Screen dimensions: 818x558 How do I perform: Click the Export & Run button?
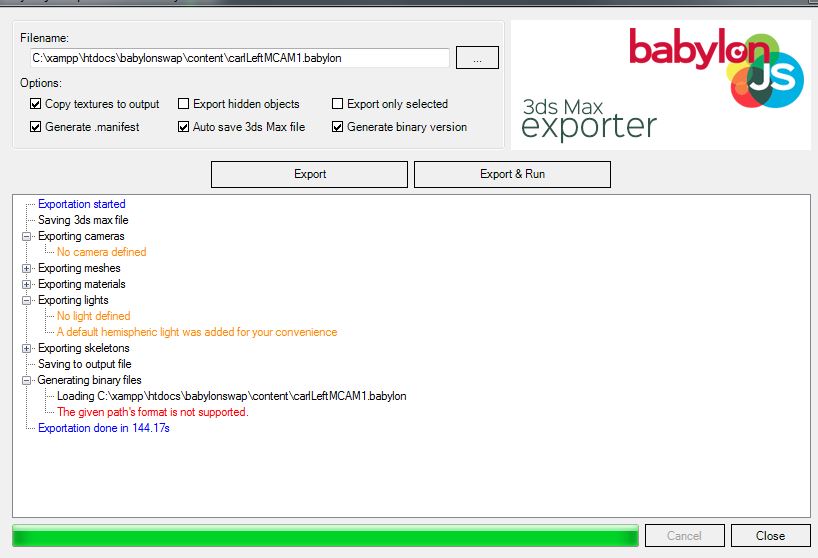tap(512, 174)
